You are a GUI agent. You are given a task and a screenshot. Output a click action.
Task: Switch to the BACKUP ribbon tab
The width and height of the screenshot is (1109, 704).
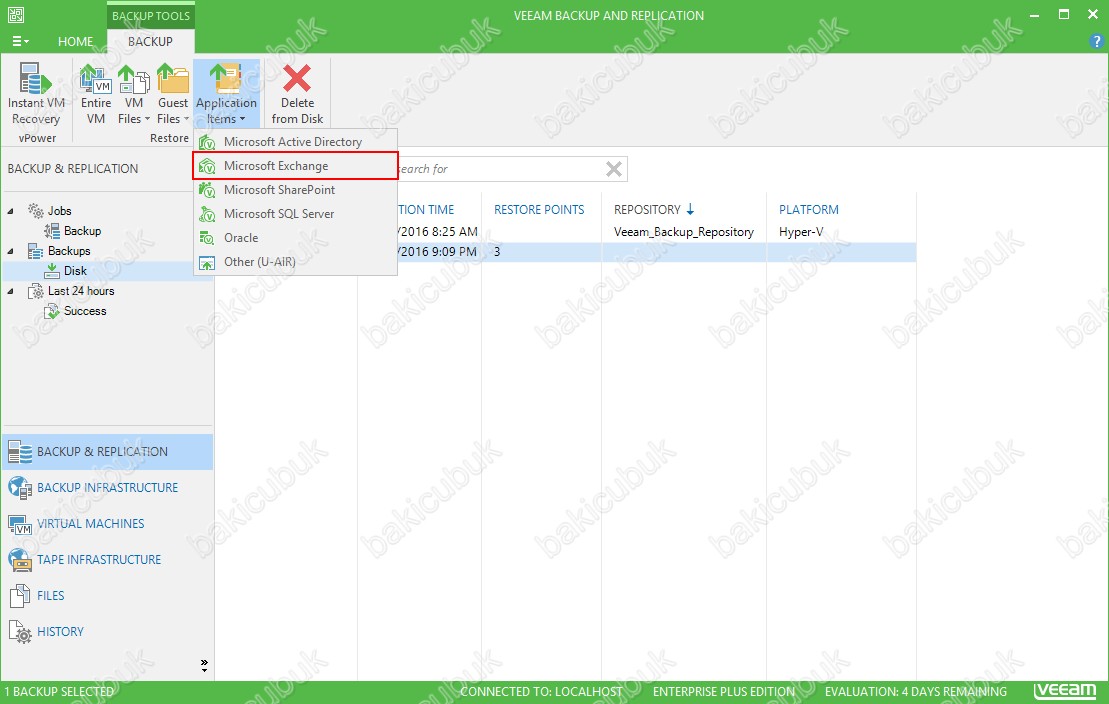click(150, 42)
